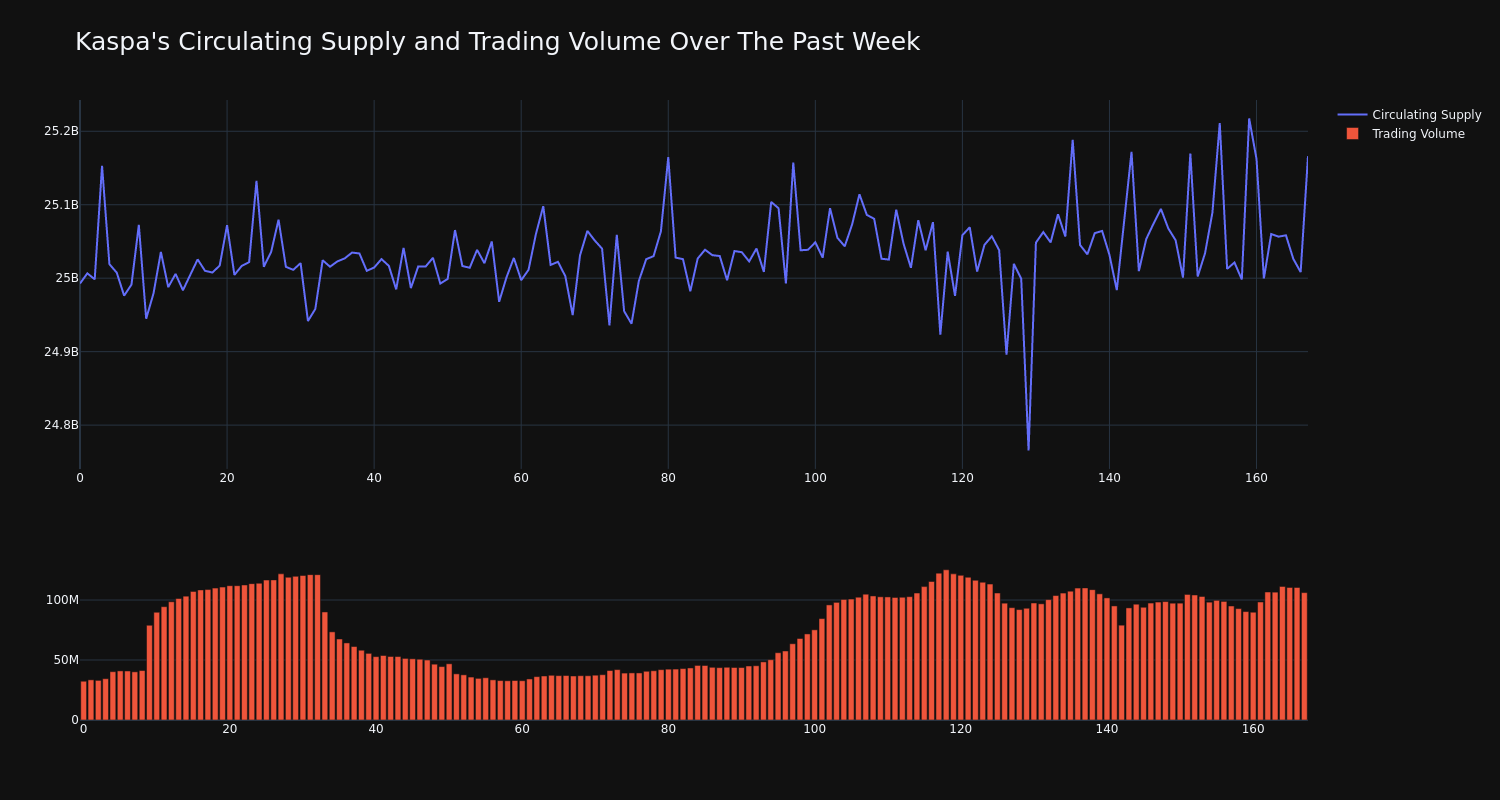Click the 80 tick on supply chart x-axis
The image size is (1500, 800).
pyautogui.click(x=668, y=478)
